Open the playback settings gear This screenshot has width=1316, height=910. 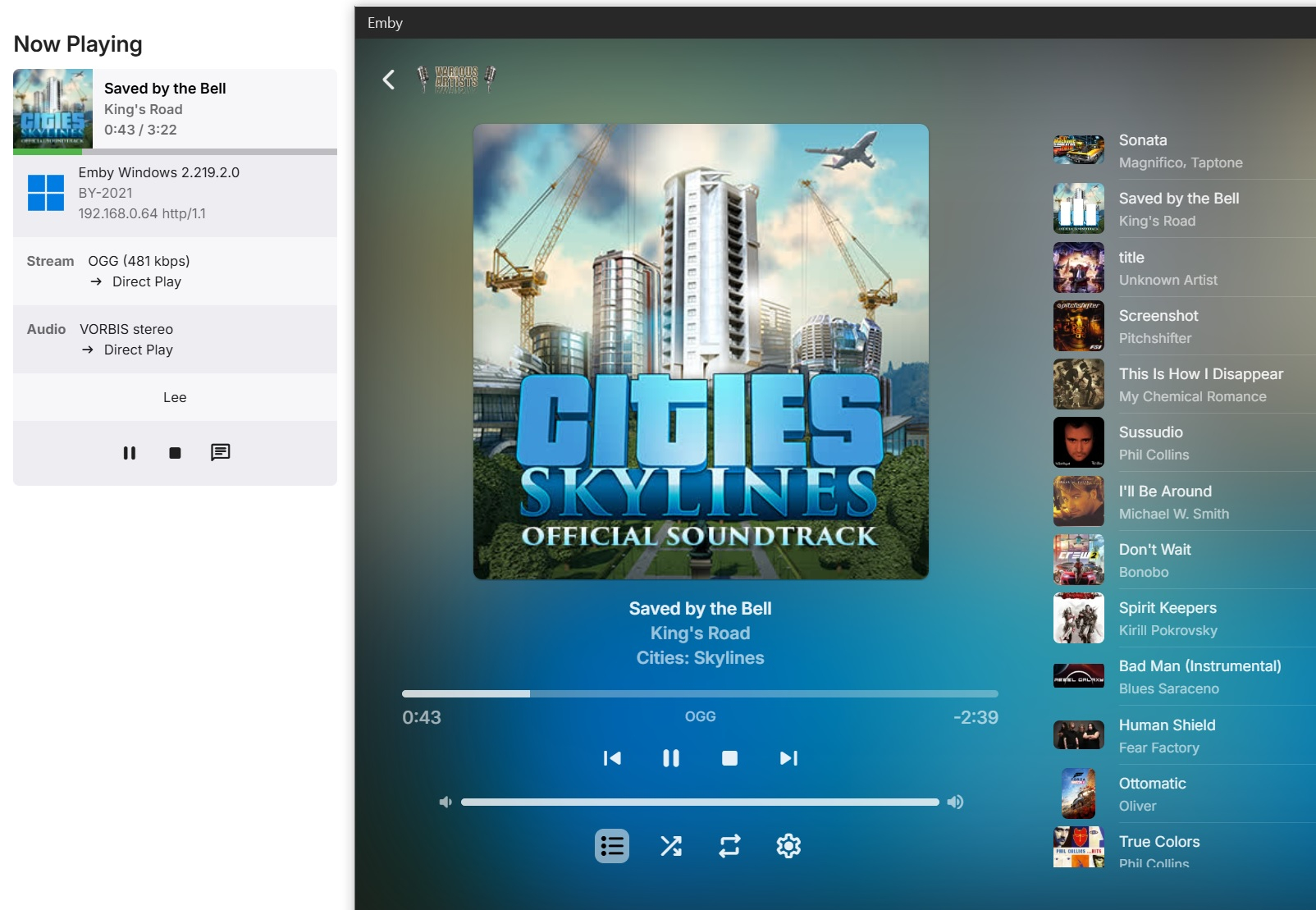[788, 845]
